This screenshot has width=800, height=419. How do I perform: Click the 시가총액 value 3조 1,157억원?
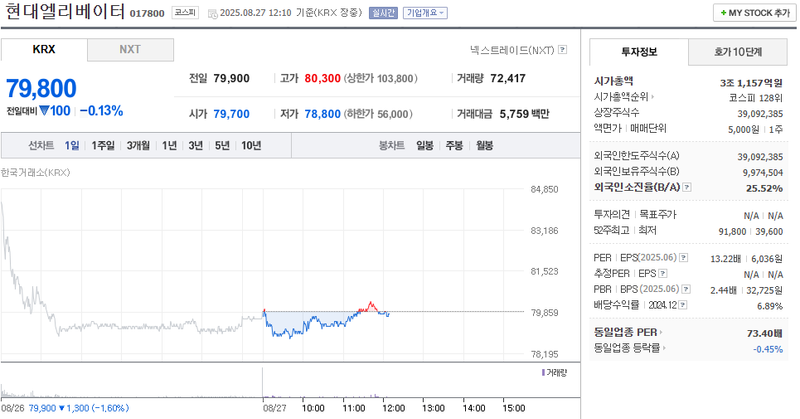click(x=751, y=83)
